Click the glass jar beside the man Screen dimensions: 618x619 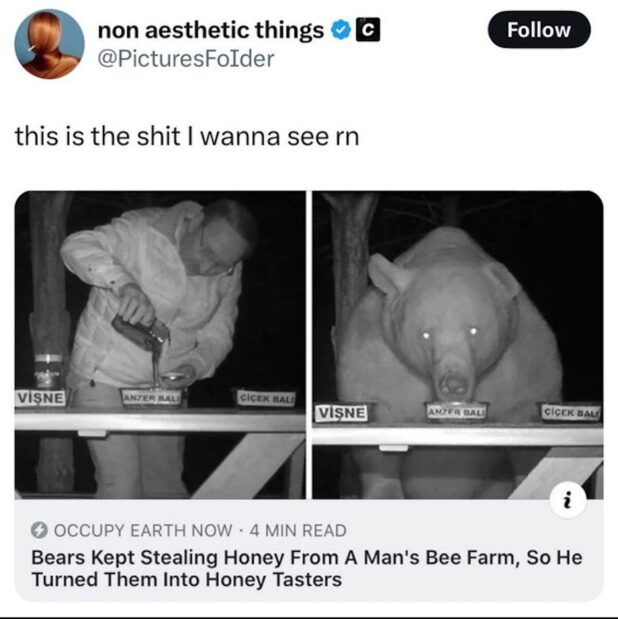coord(47,370)
